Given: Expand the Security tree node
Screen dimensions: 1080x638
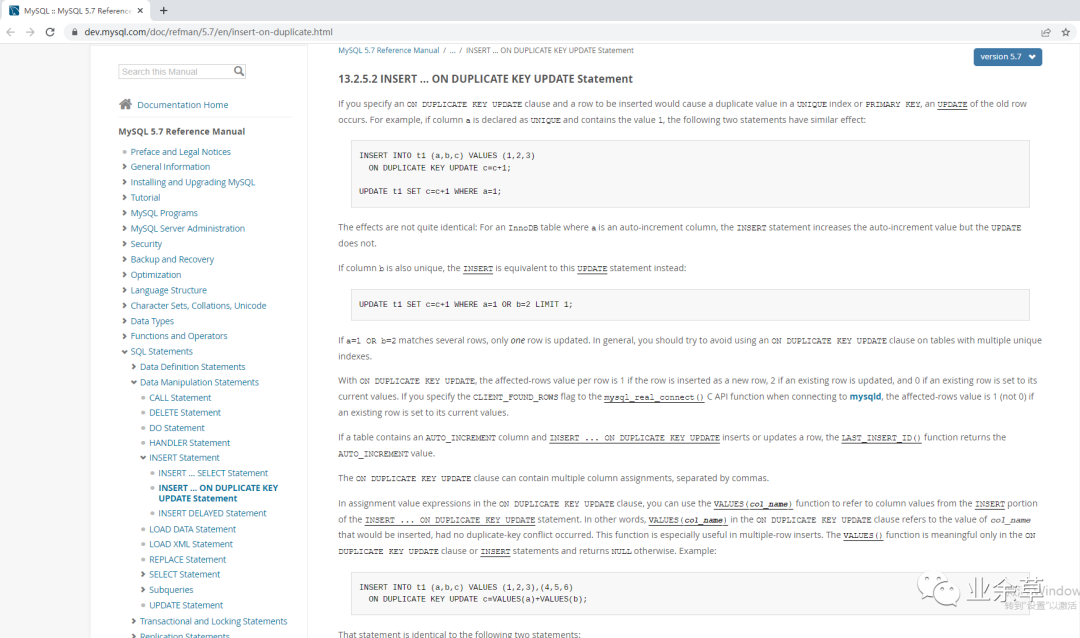Looking at the screenshot, I should [124, 244].
